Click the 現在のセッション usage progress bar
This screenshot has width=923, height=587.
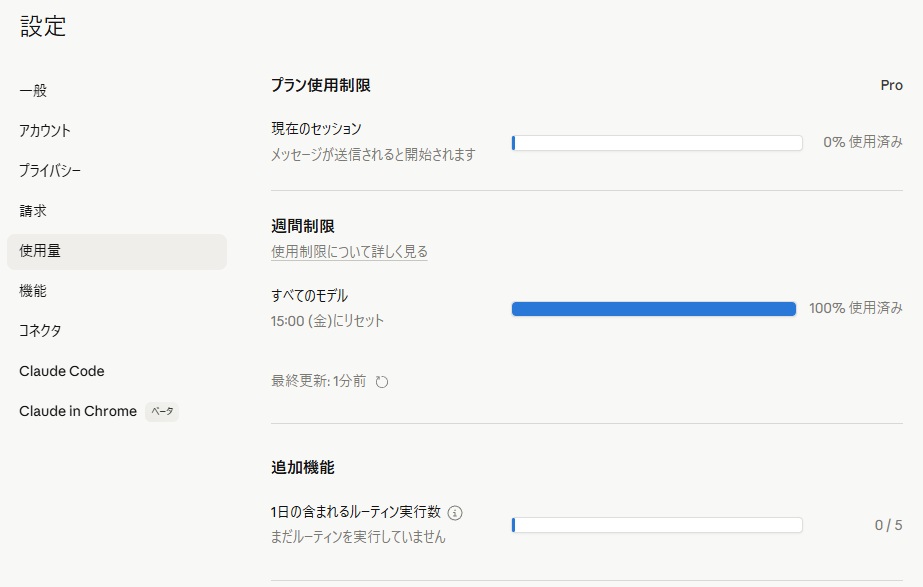[x=657, y=143]
